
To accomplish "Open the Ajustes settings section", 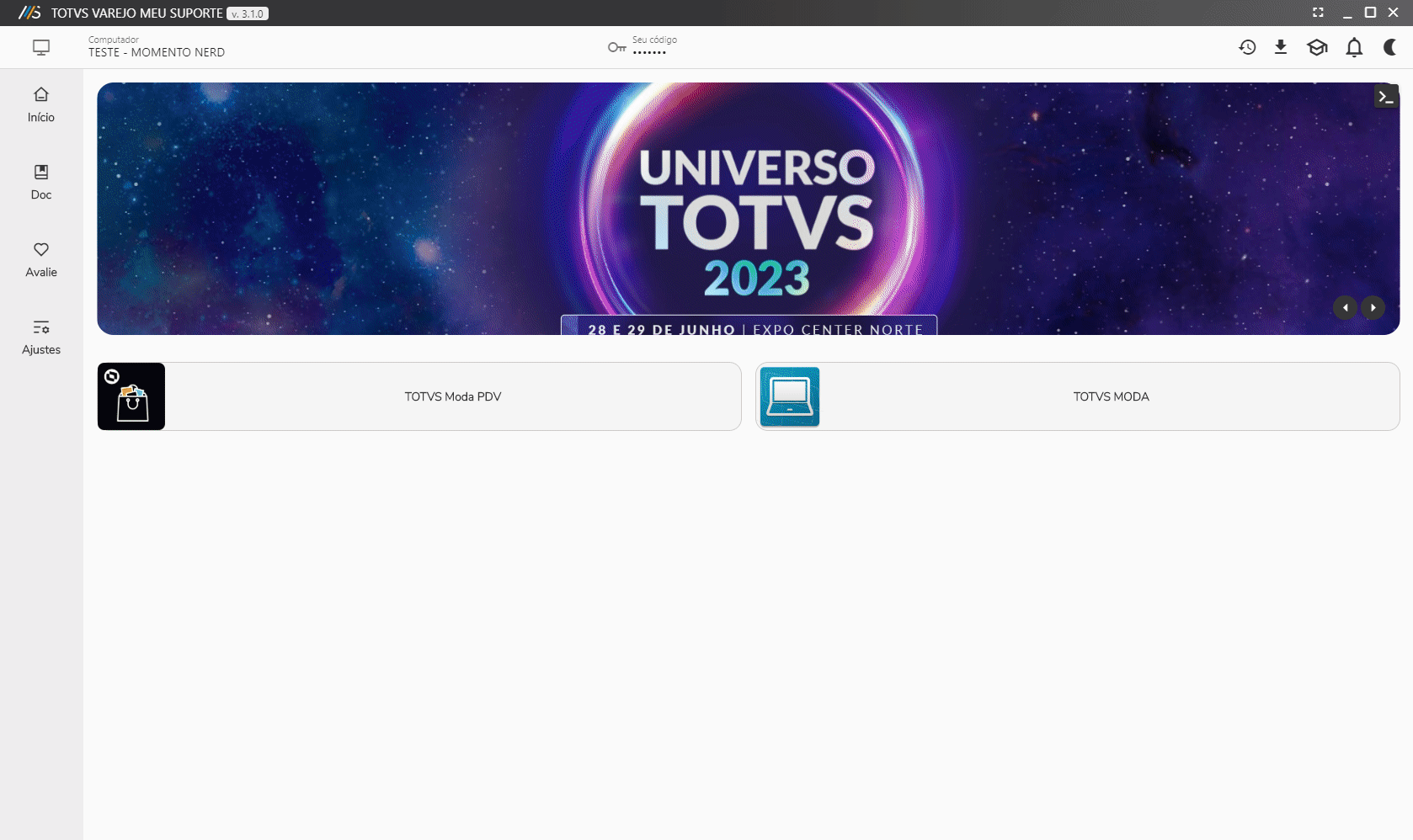I will click(x=41, y=338).
